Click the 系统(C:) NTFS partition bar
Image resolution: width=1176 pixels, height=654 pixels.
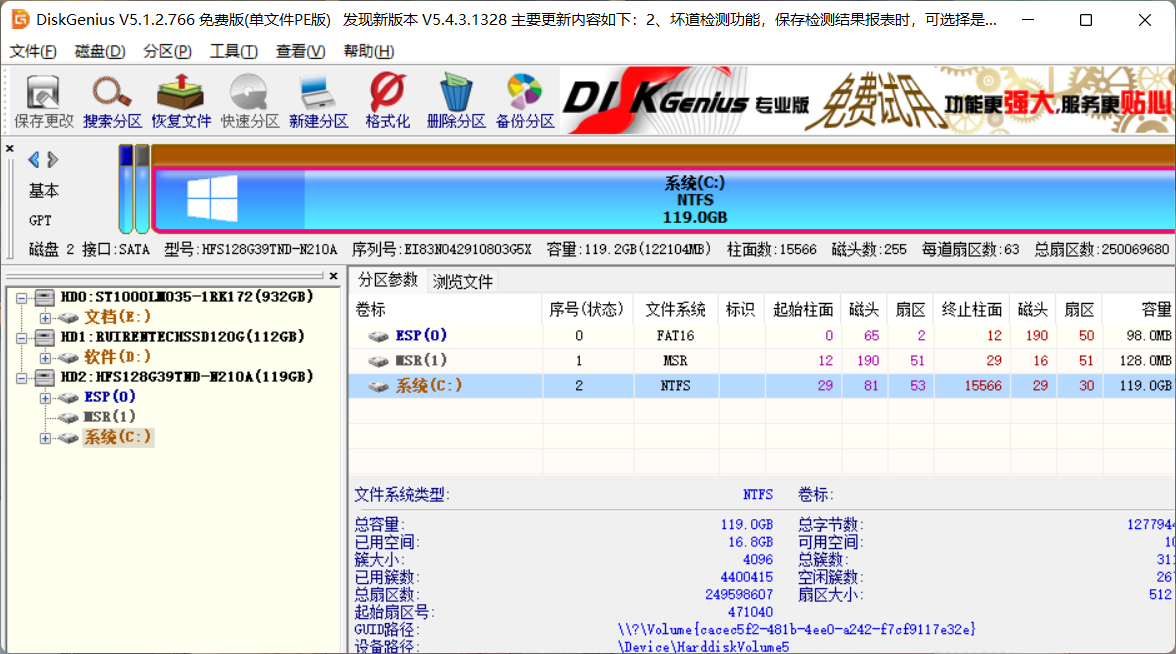click(x=694, y=200)
